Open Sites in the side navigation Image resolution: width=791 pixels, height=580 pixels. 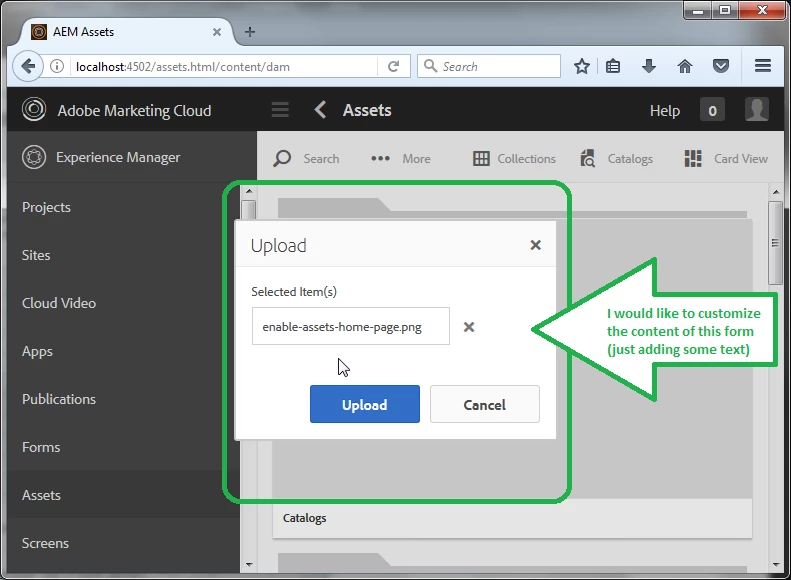tap(36, 255)
